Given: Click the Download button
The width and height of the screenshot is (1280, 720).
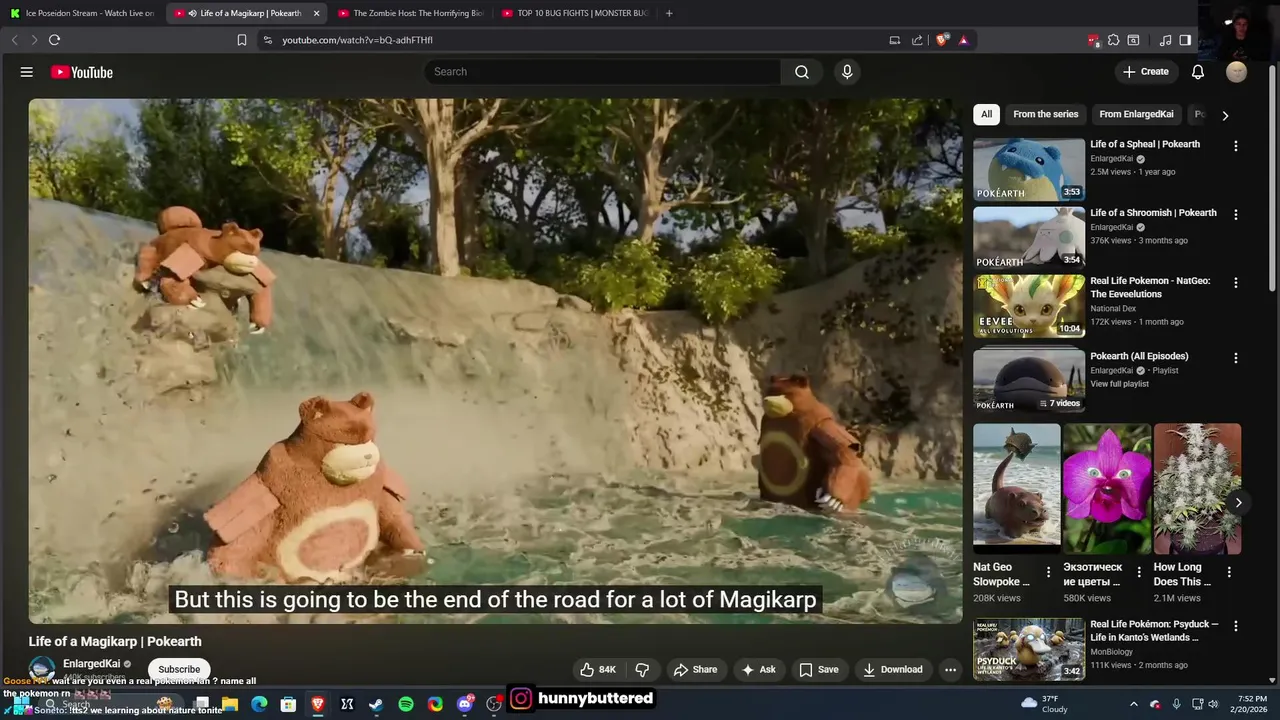Looking at the screenshot, I should 893,670.
